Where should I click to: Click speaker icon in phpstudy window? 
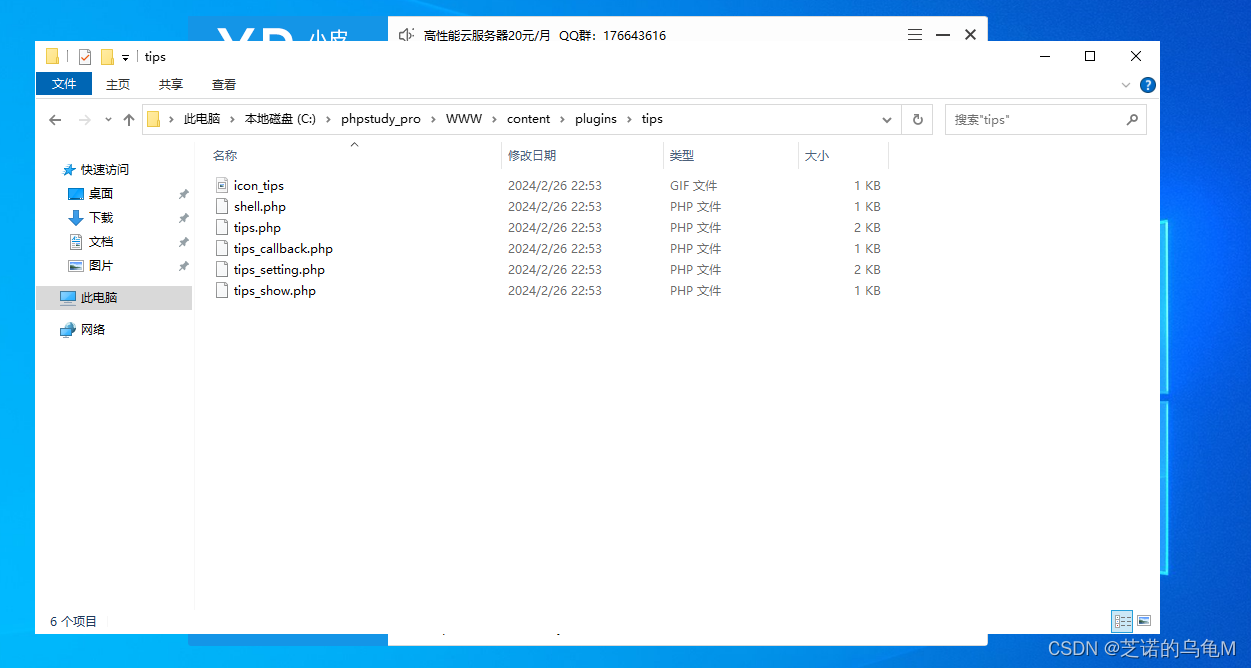tap(406, 35)
